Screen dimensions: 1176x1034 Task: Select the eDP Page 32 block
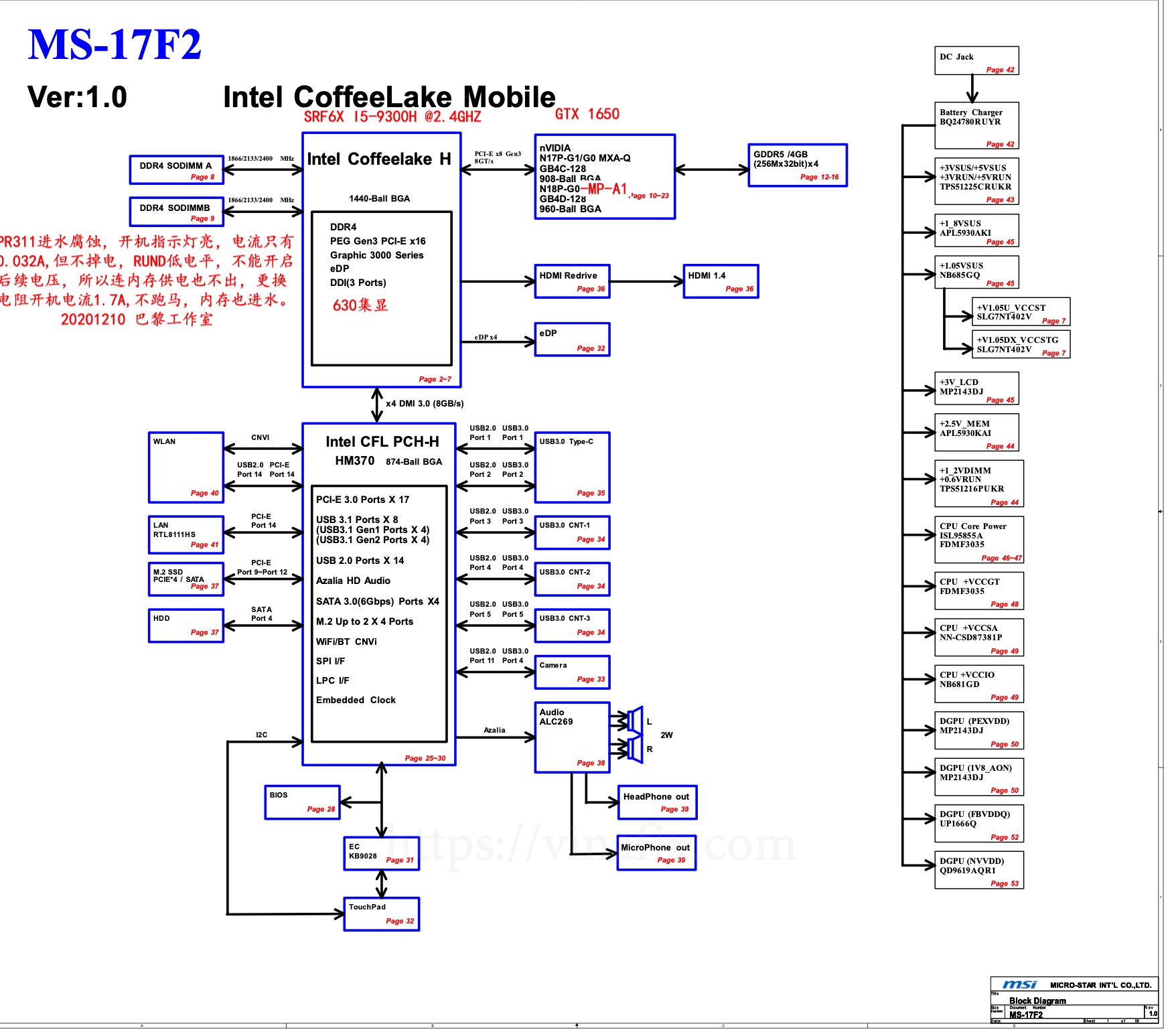[573, 340]
